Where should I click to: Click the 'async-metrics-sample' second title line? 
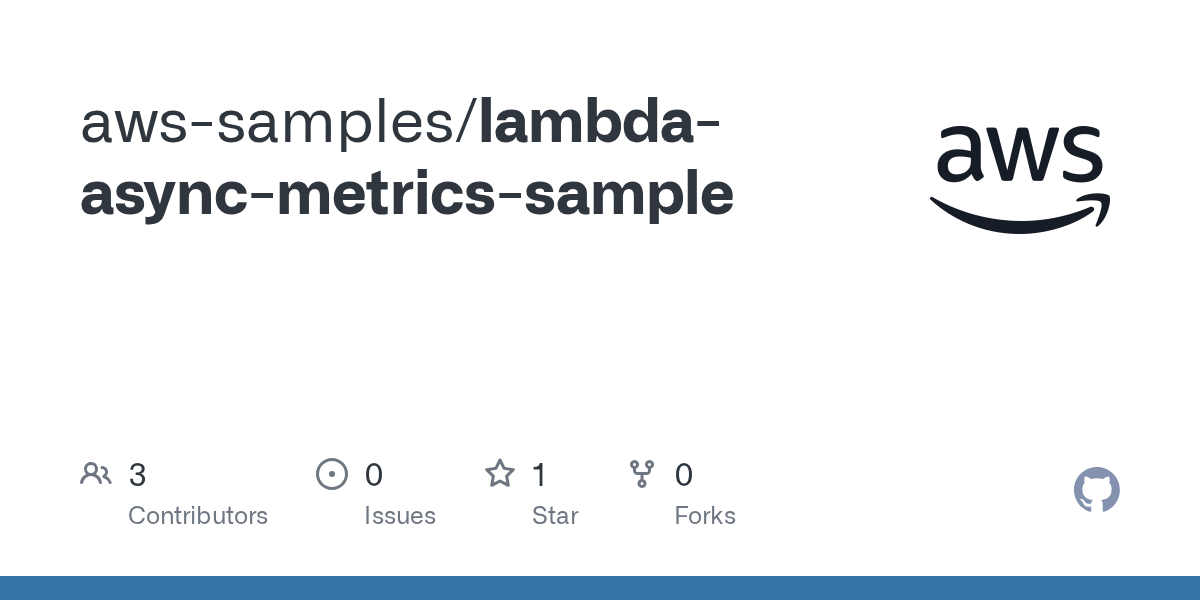[407, 194]
